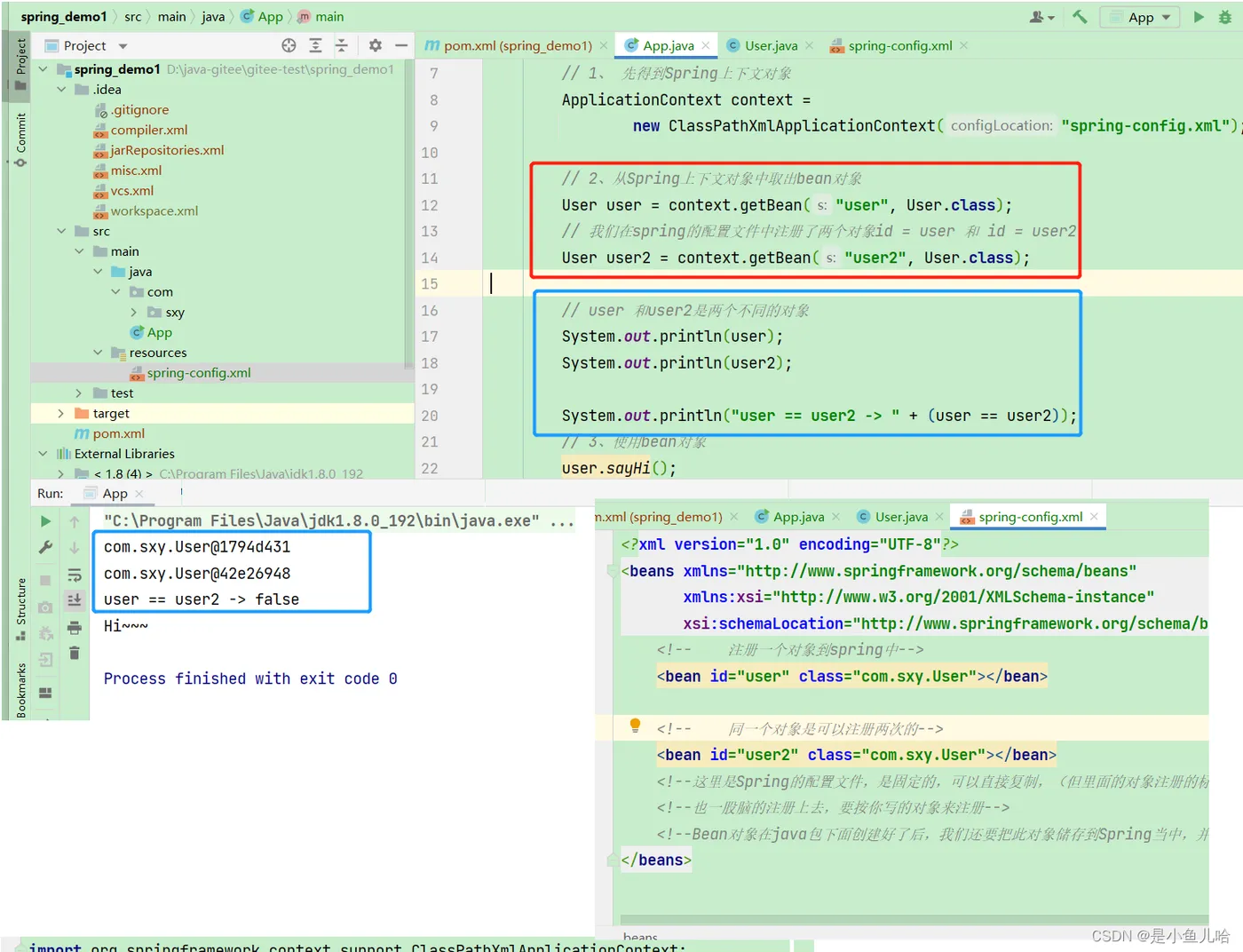Click the spring_demo1 breadcrumb
This screenshot has height=952, width=1243.
coord(63,17)
